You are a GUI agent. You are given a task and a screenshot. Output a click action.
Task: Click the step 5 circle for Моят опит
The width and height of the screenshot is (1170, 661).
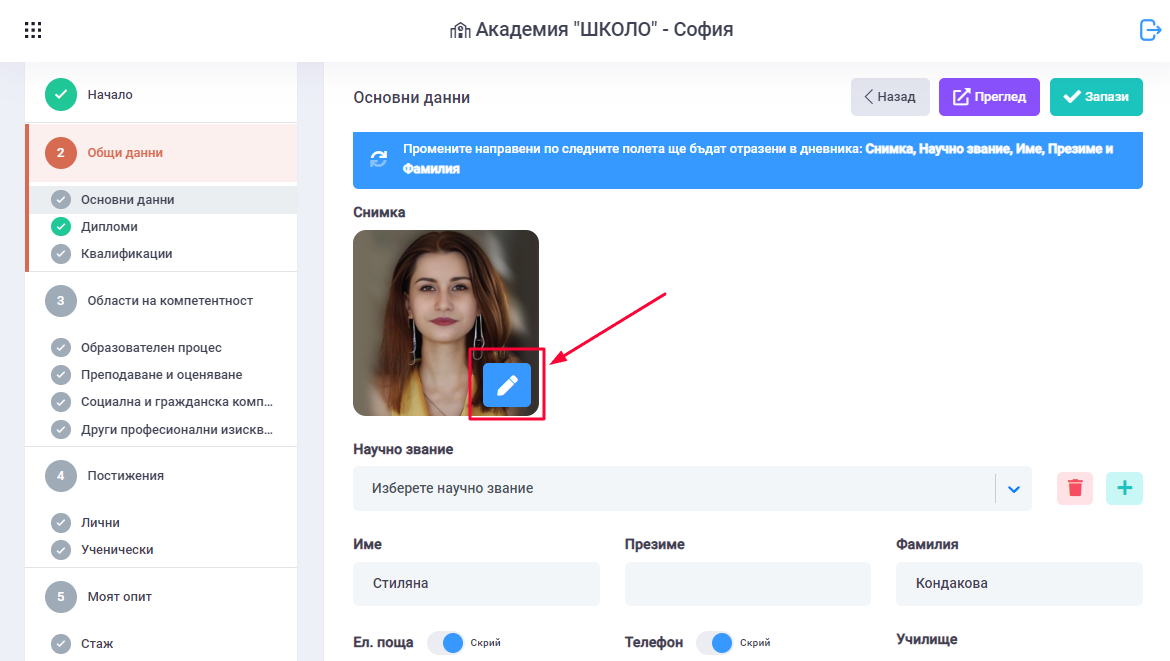click(60, 597)
